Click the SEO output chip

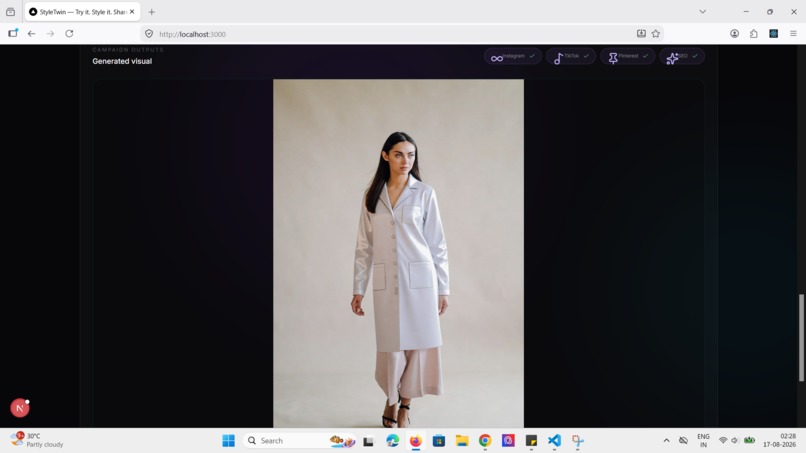point(682,57)
